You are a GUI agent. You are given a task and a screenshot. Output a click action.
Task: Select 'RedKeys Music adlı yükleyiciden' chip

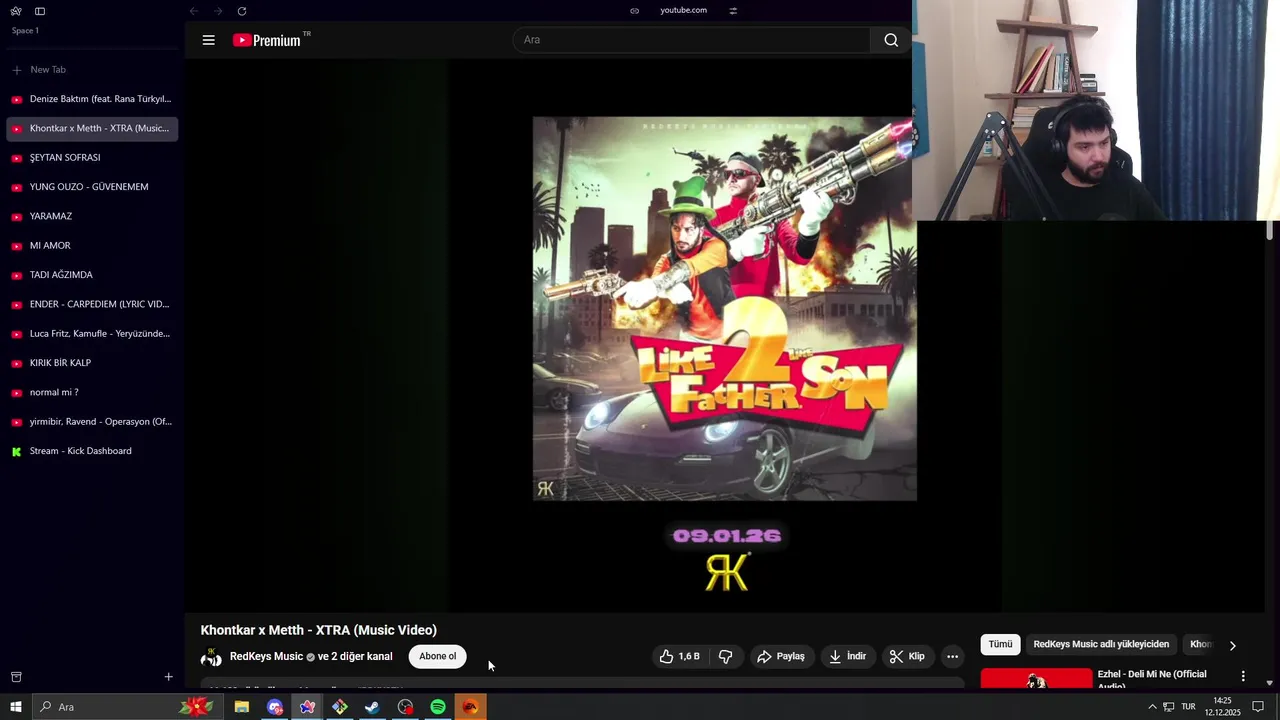tap(1101, 645)
